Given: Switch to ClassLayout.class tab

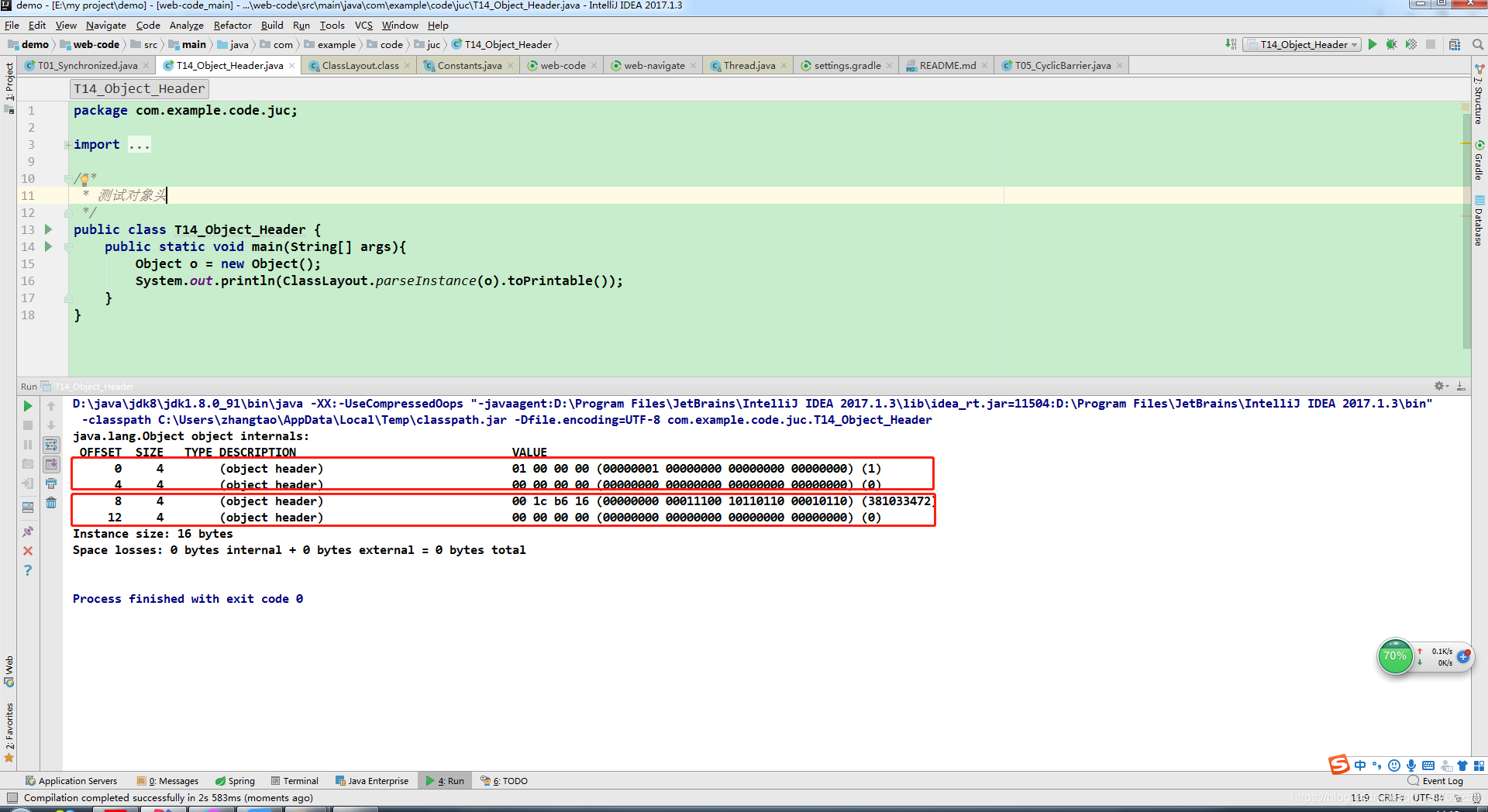Looking at the screenshot, I should click(x=360, y=66).
